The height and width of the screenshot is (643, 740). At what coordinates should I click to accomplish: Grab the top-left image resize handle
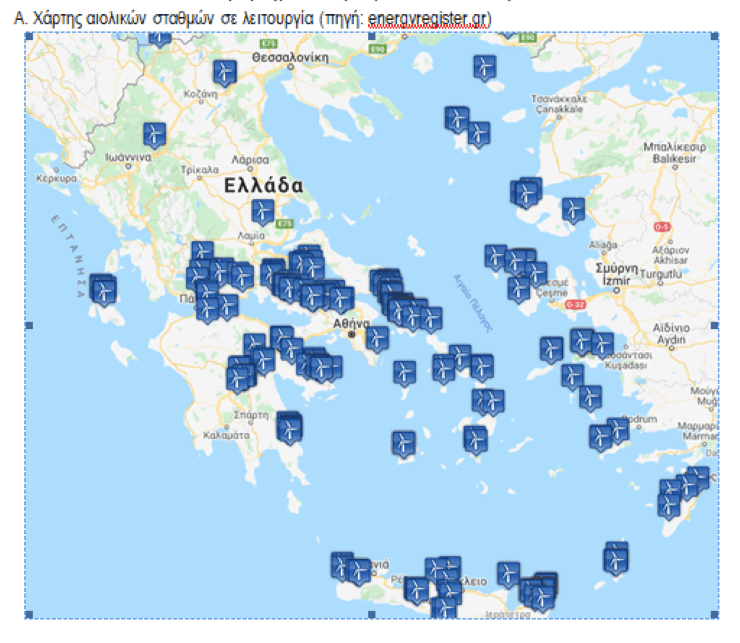click(x=28, y=36)
